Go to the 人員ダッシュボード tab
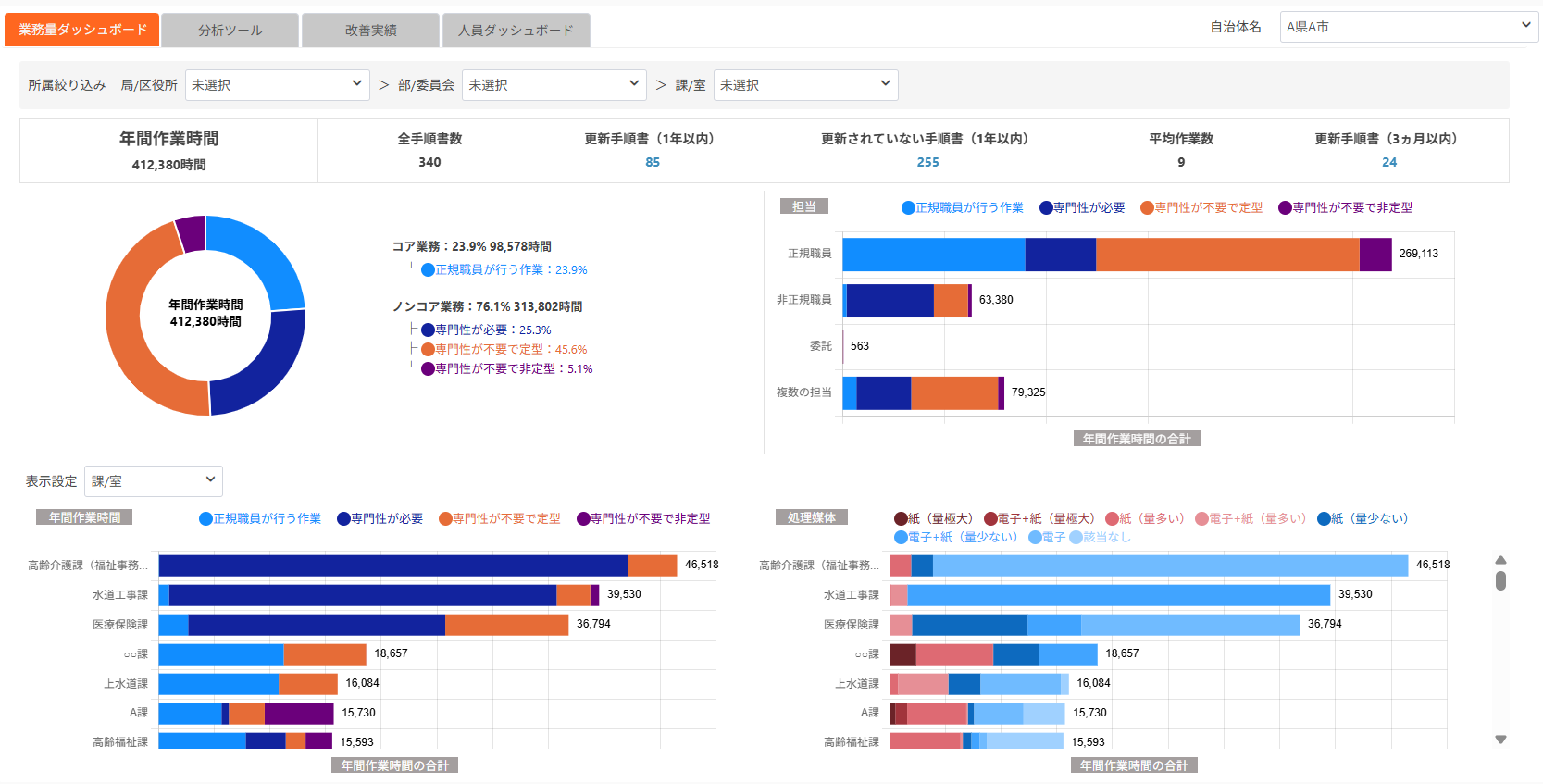The image size is (1543, 784). tap(516, 30)
